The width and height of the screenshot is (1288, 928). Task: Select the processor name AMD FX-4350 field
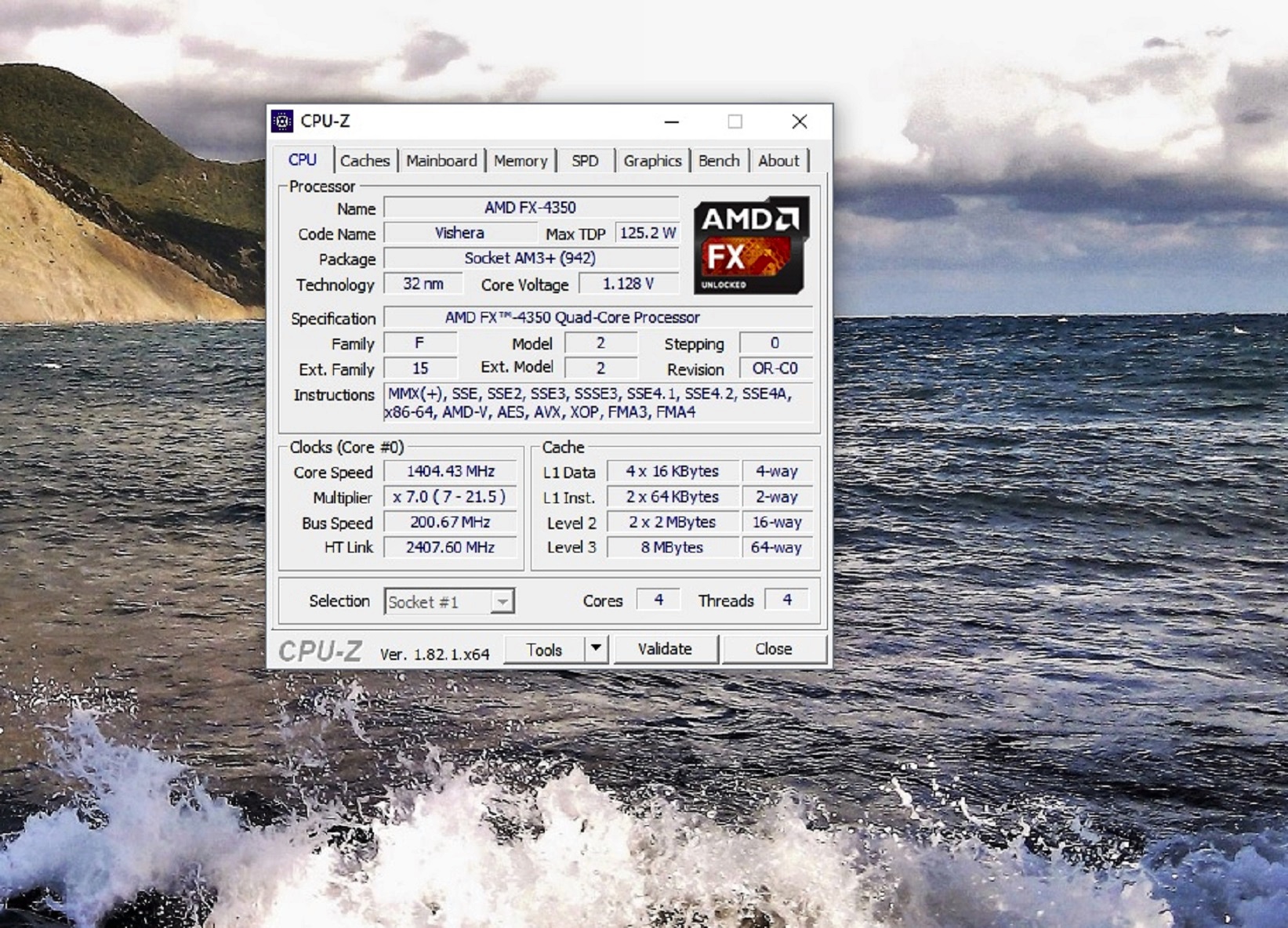tap(531, 208)
